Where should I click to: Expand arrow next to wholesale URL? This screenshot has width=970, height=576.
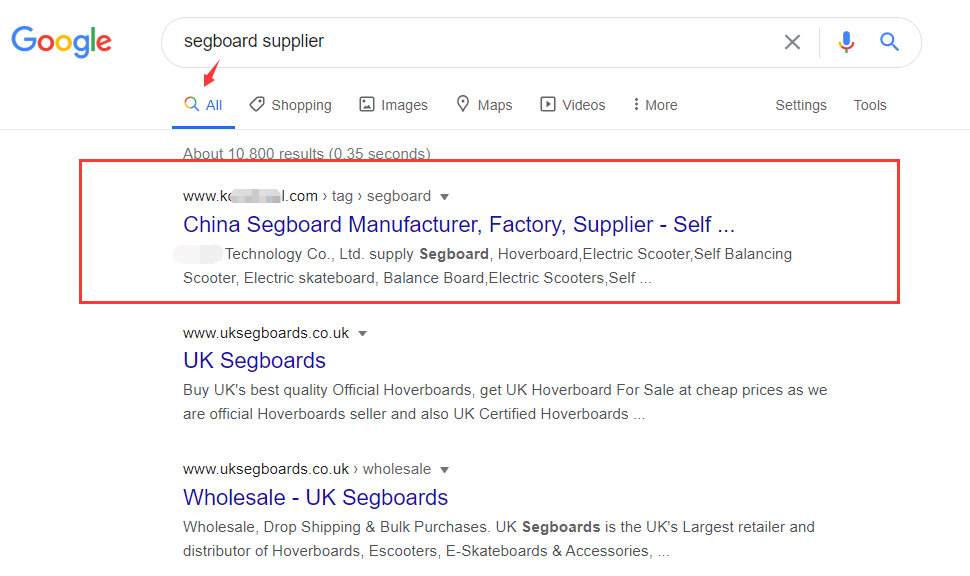tap(445, 469)
